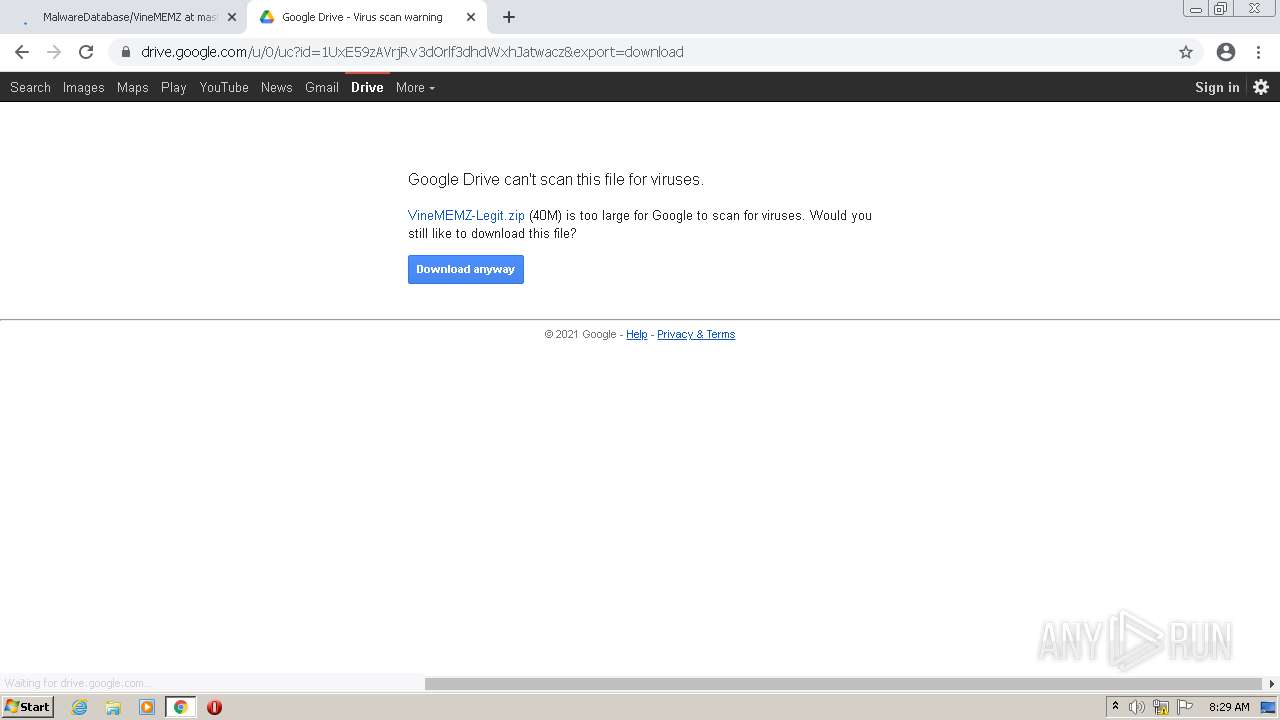This screenshot has width=1280, height=720.
Task: Click Download anyway button
Action: click(x=466, y=269)
